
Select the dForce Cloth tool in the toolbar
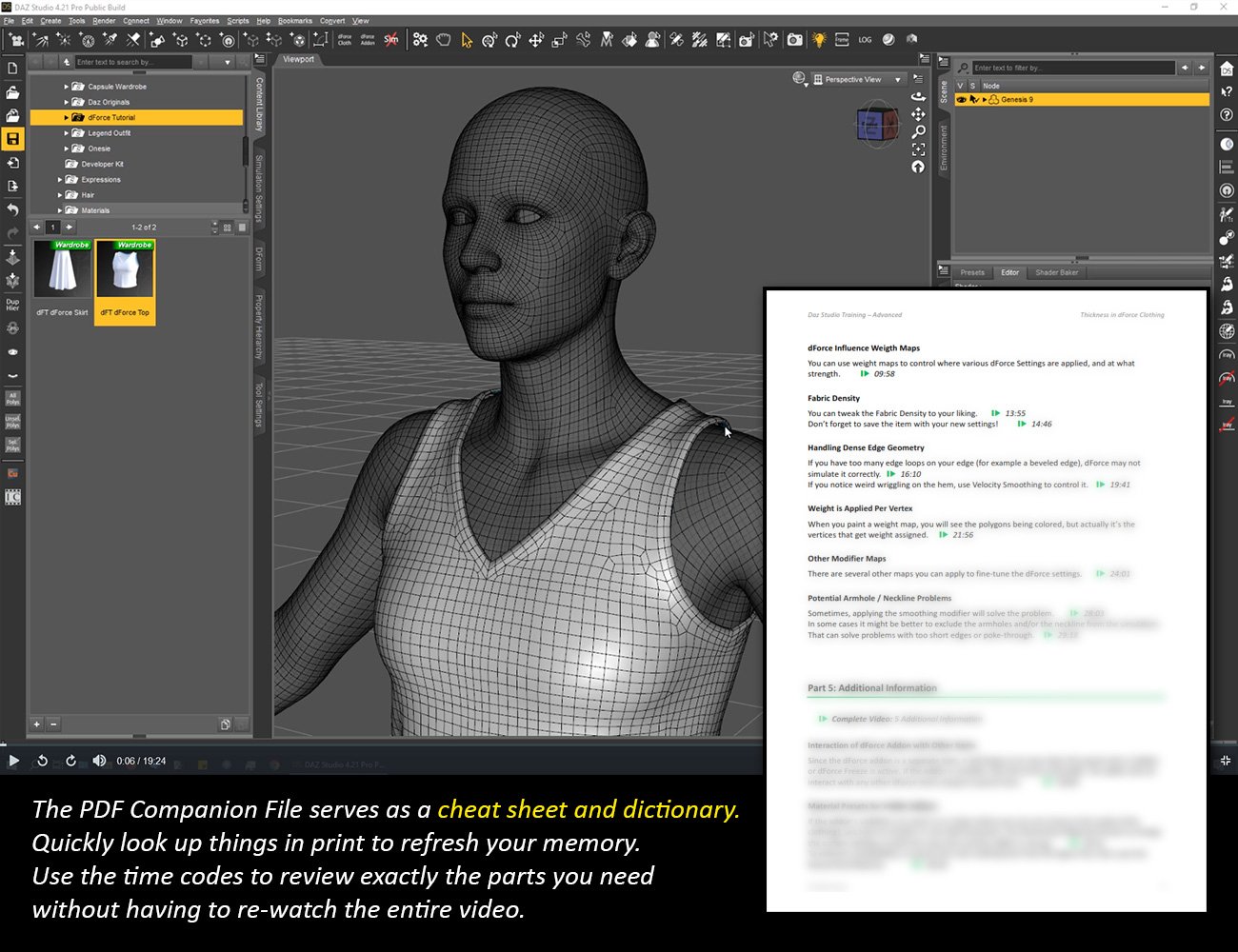pyautogui.click(x=346, y=40)
